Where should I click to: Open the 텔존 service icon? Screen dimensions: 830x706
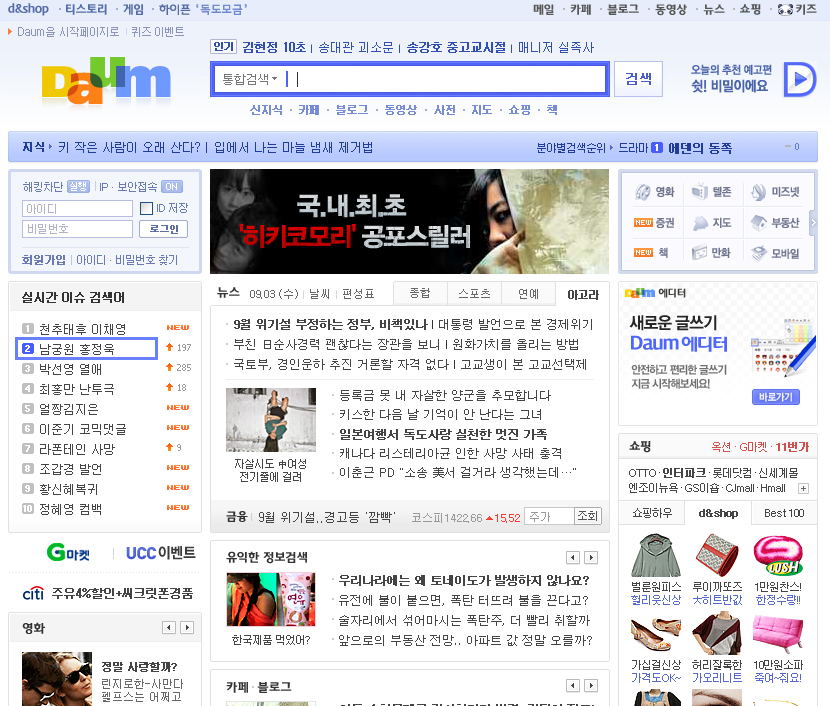tap(711, 192)
